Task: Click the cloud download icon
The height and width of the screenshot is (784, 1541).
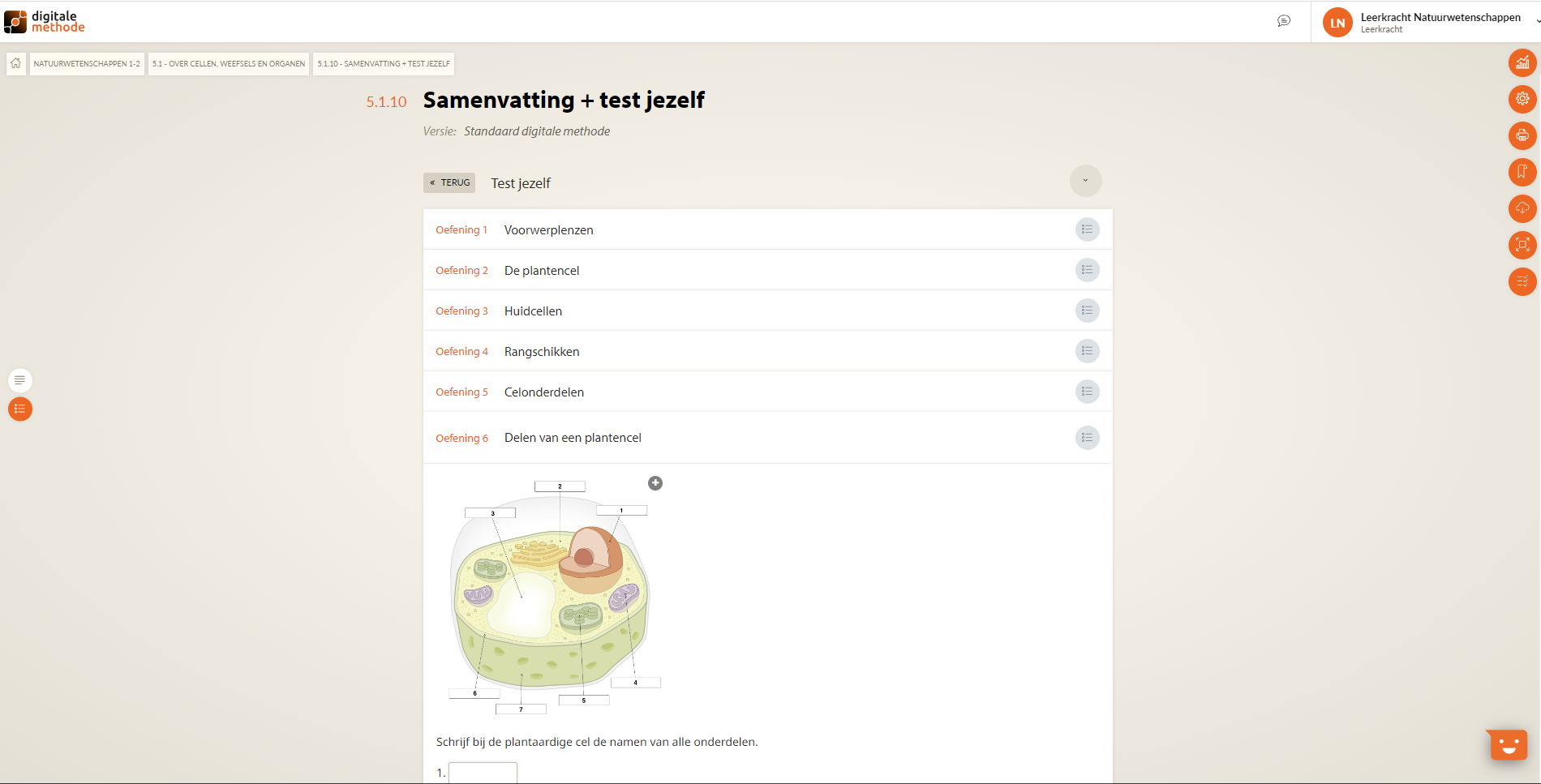Action: coord(1522,208)
